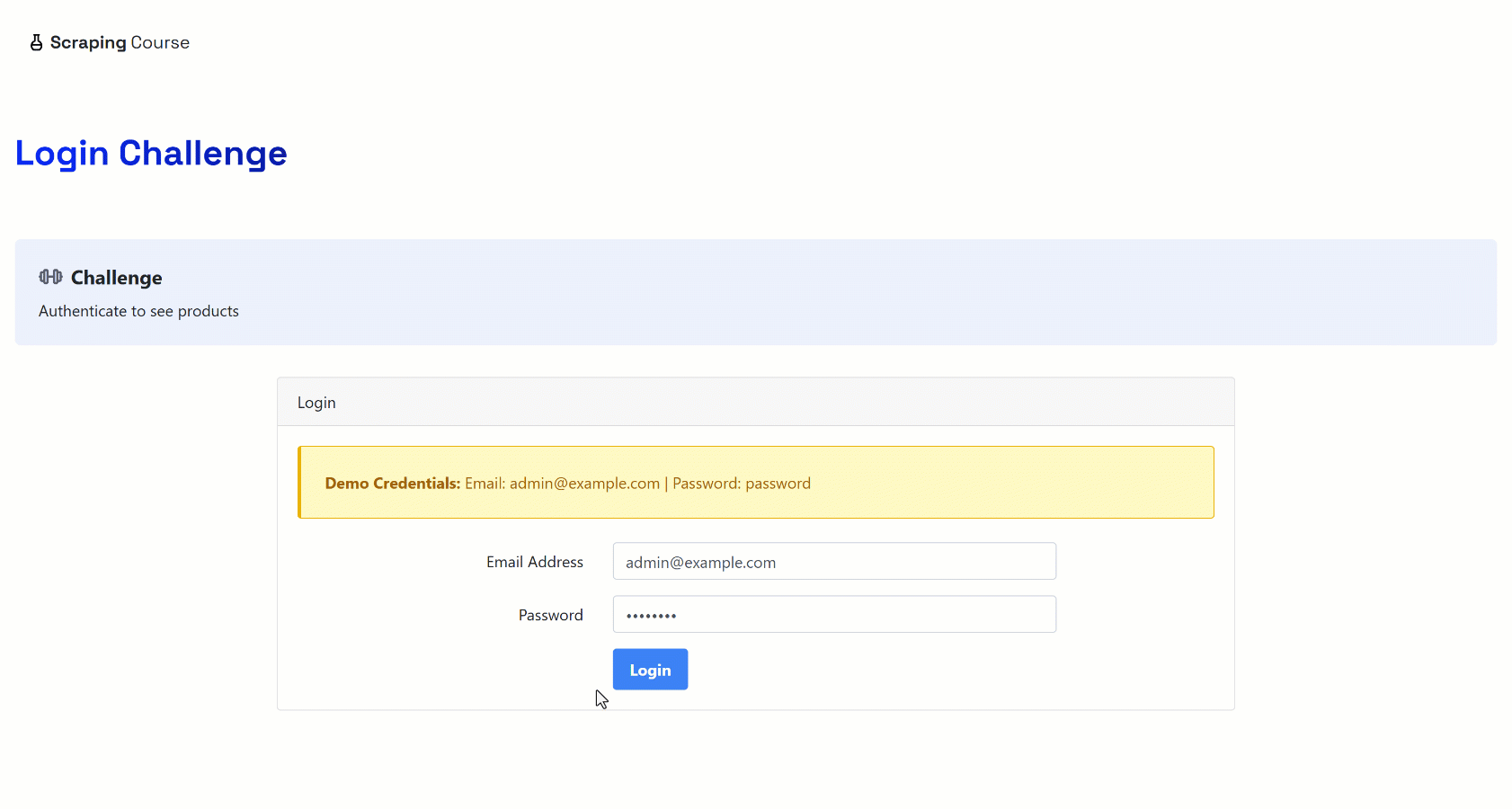
Task: Click the Scraping Course flask logo icon
Action: [36, 42]
